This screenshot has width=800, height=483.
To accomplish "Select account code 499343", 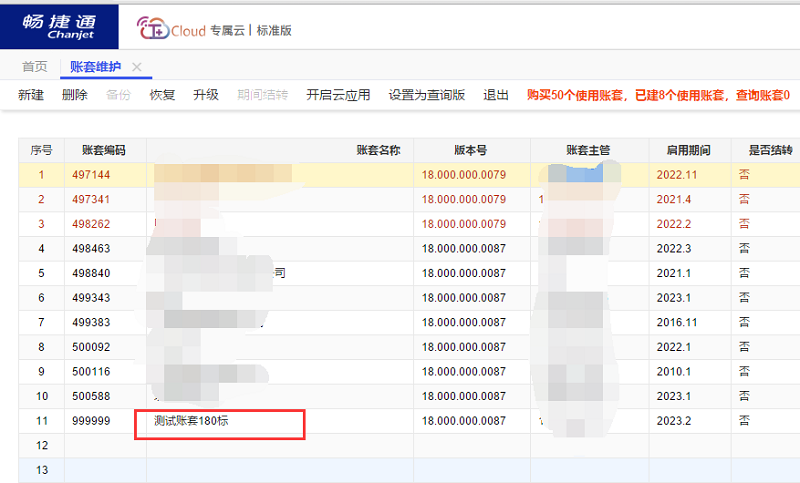I will click(x=91, y=298).
